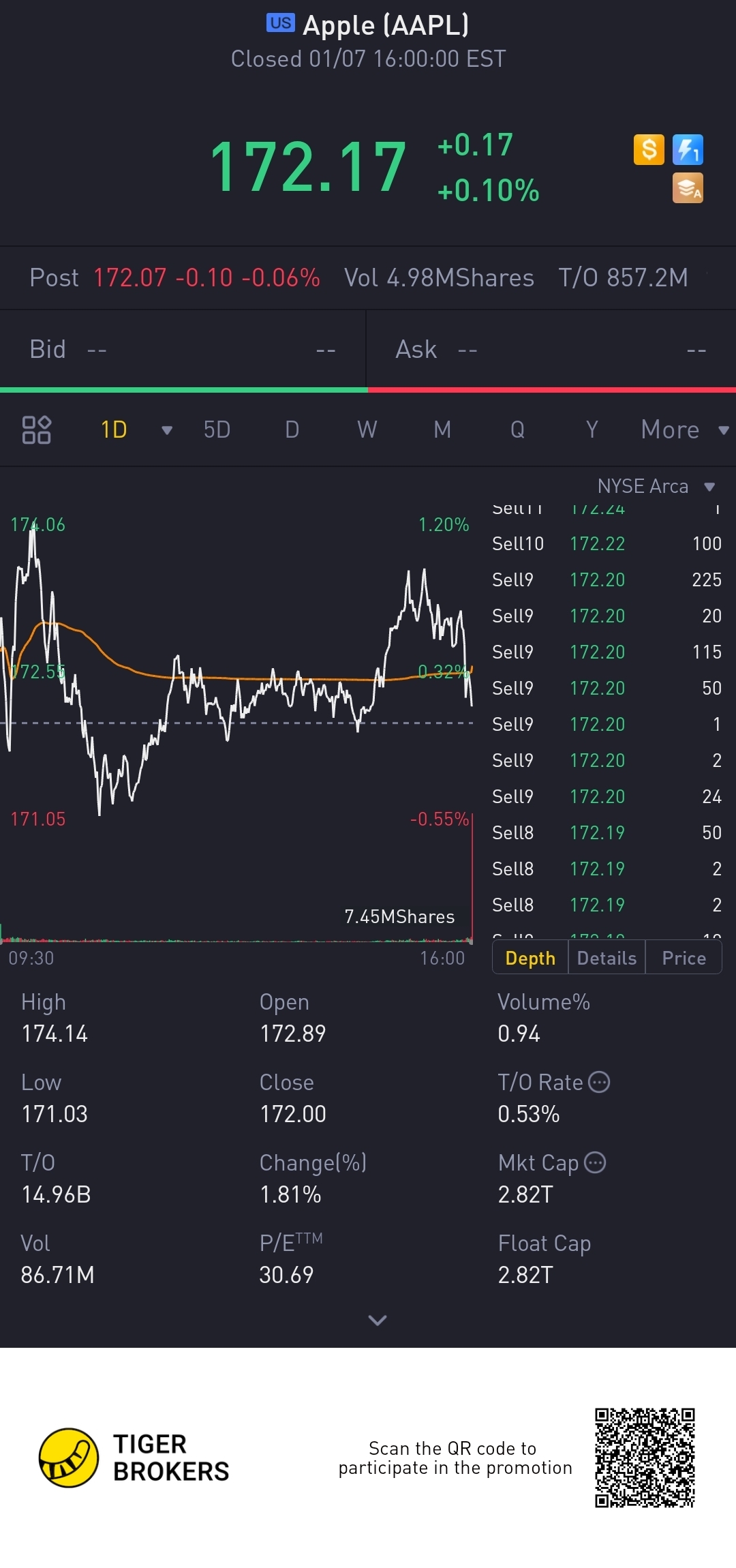Tap the info icon beside T/O Rate
Viewport: 736px width, 1568px height.
599,1082
